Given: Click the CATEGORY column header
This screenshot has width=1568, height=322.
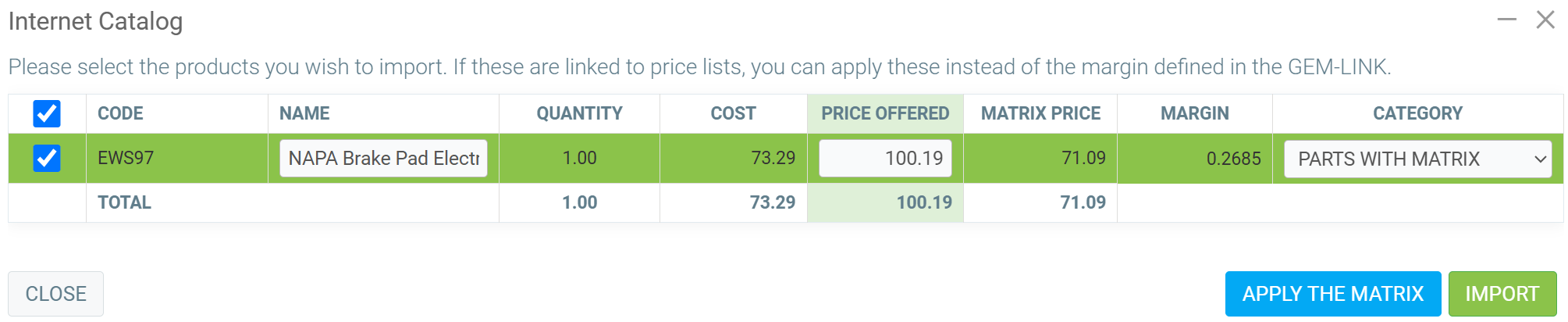Looking at the screenshot, I should tap(1417, 114).
